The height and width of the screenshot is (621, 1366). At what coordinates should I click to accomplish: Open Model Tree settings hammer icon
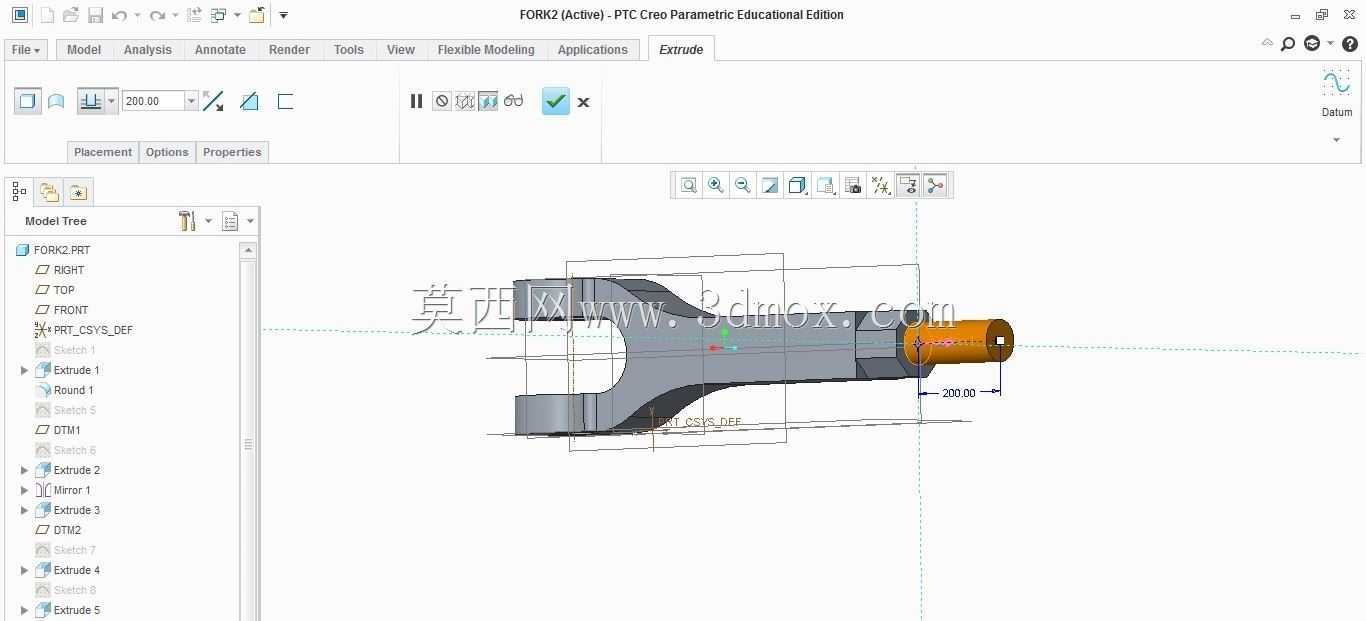point(187,221)
